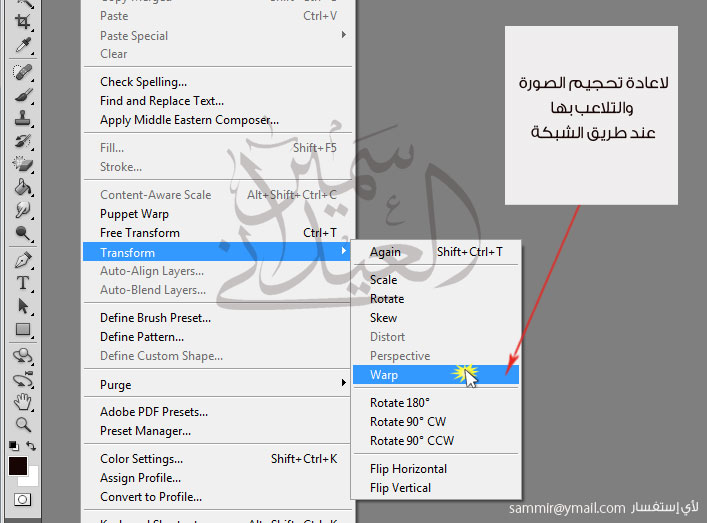Select the Brush tool
Screen dimensions: 707x523
[22, 96]
